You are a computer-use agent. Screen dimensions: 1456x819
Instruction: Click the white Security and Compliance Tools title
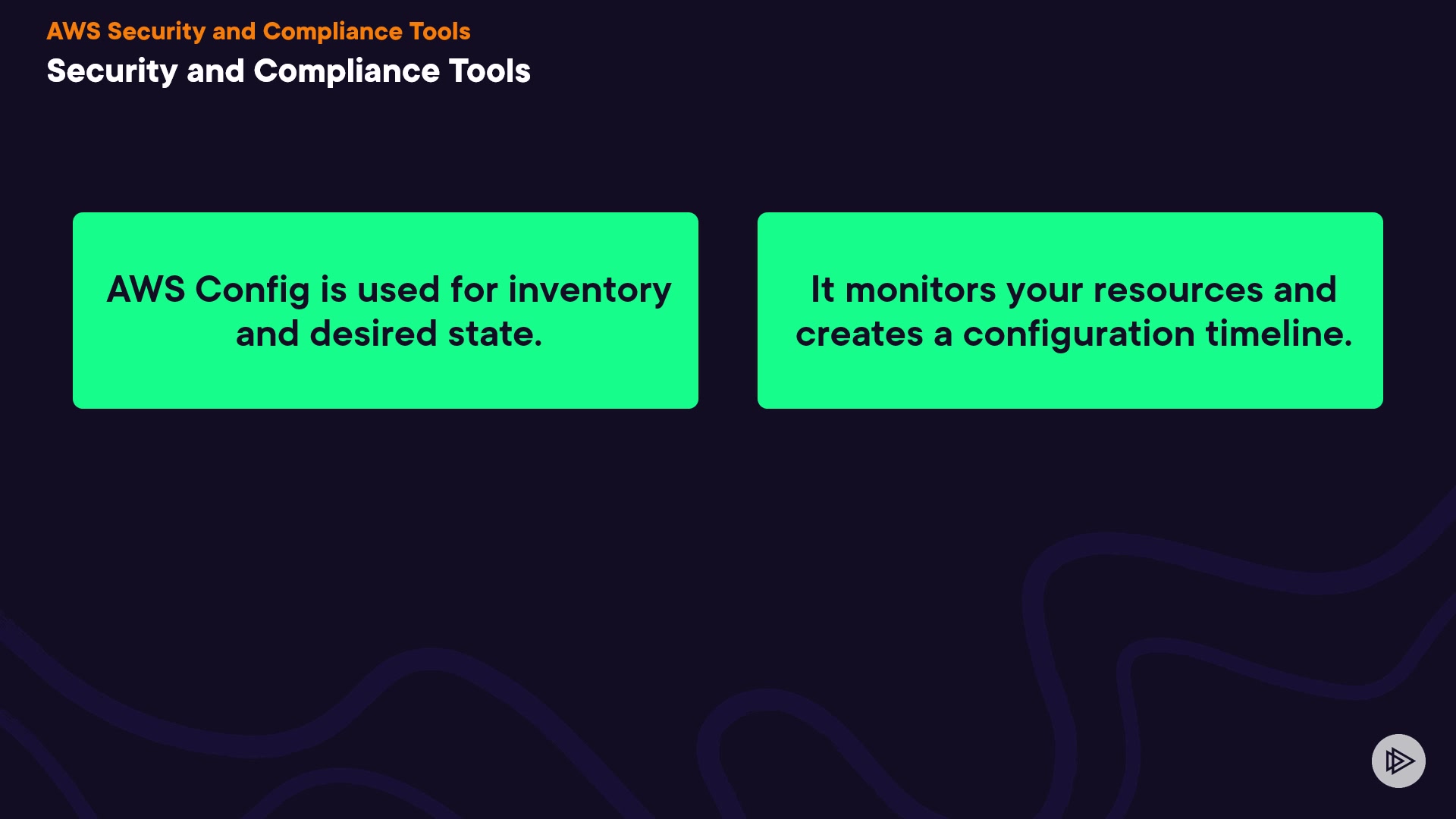point(288,71)
